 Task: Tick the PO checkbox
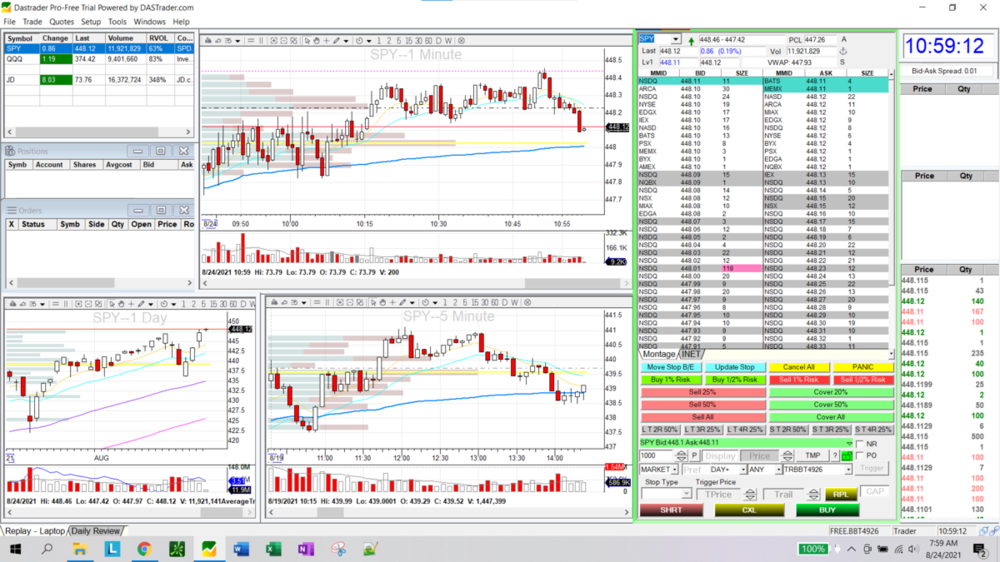click(x=860, y=455)
